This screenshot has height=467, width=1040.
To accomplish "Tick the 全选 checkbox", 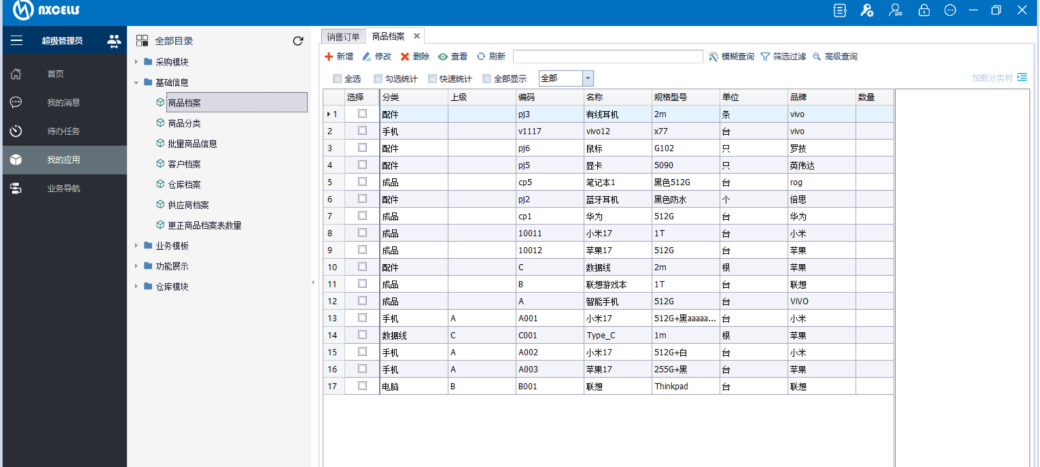I will pyautogui.click(x=337, y=78).
